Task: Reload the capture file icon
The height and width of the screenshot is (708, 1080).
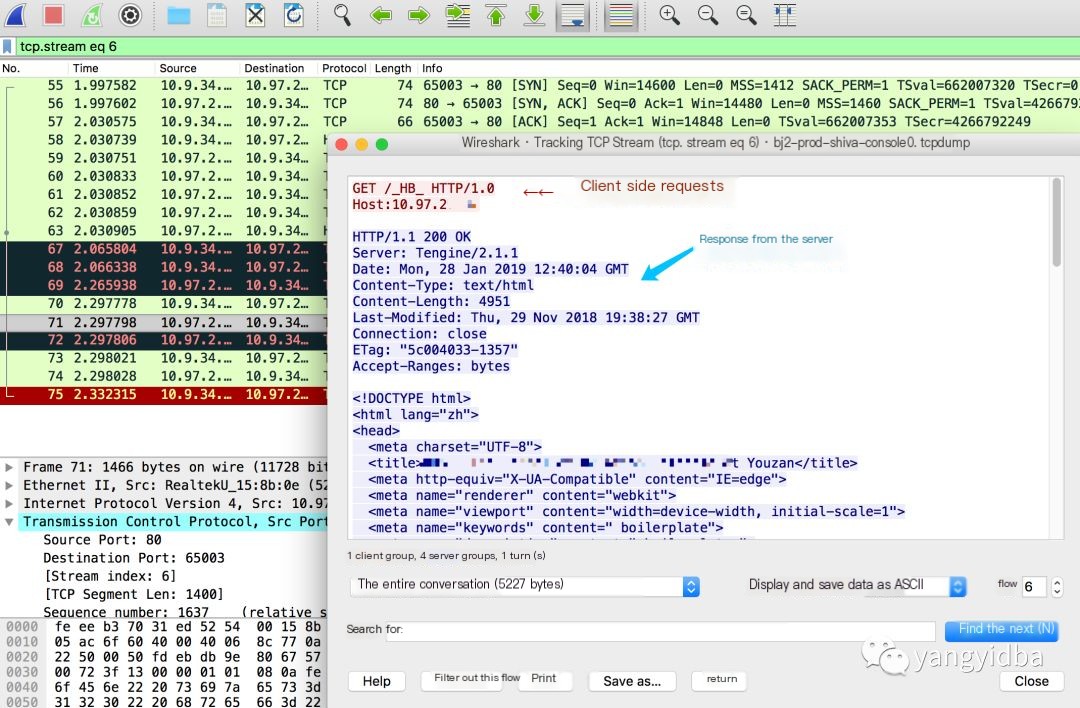Action: (x=294, y=14)
